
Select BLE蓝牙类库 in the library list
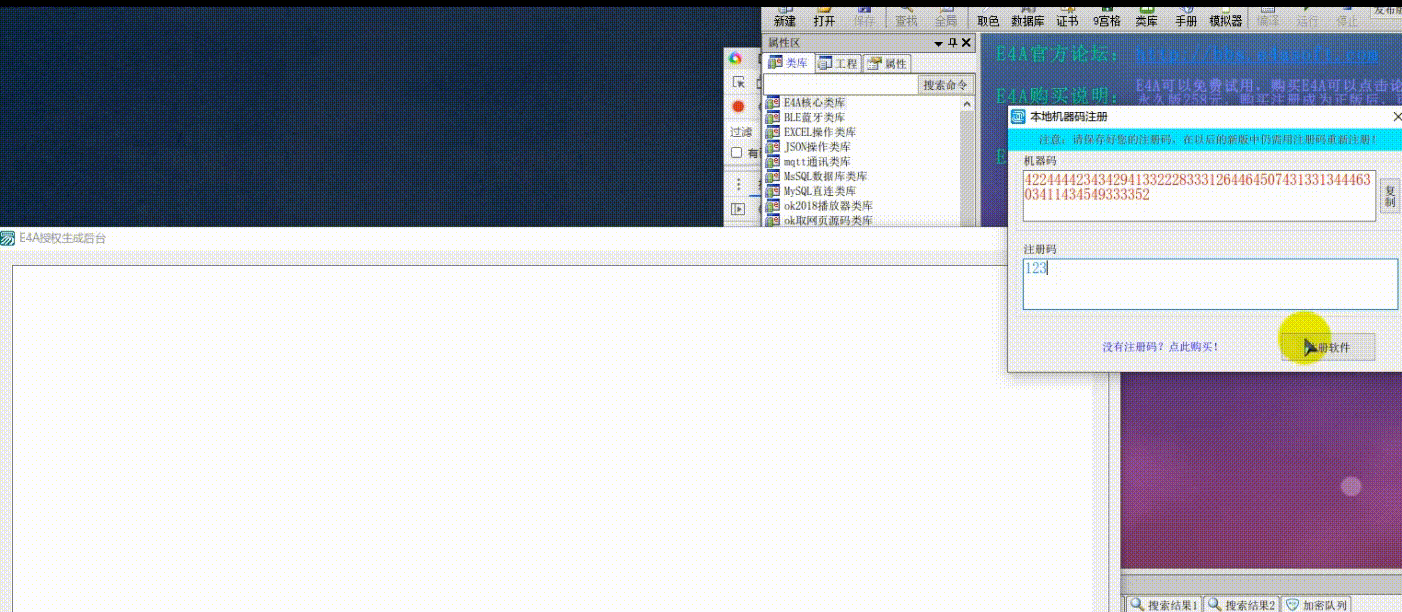click(x=814, y=117)
